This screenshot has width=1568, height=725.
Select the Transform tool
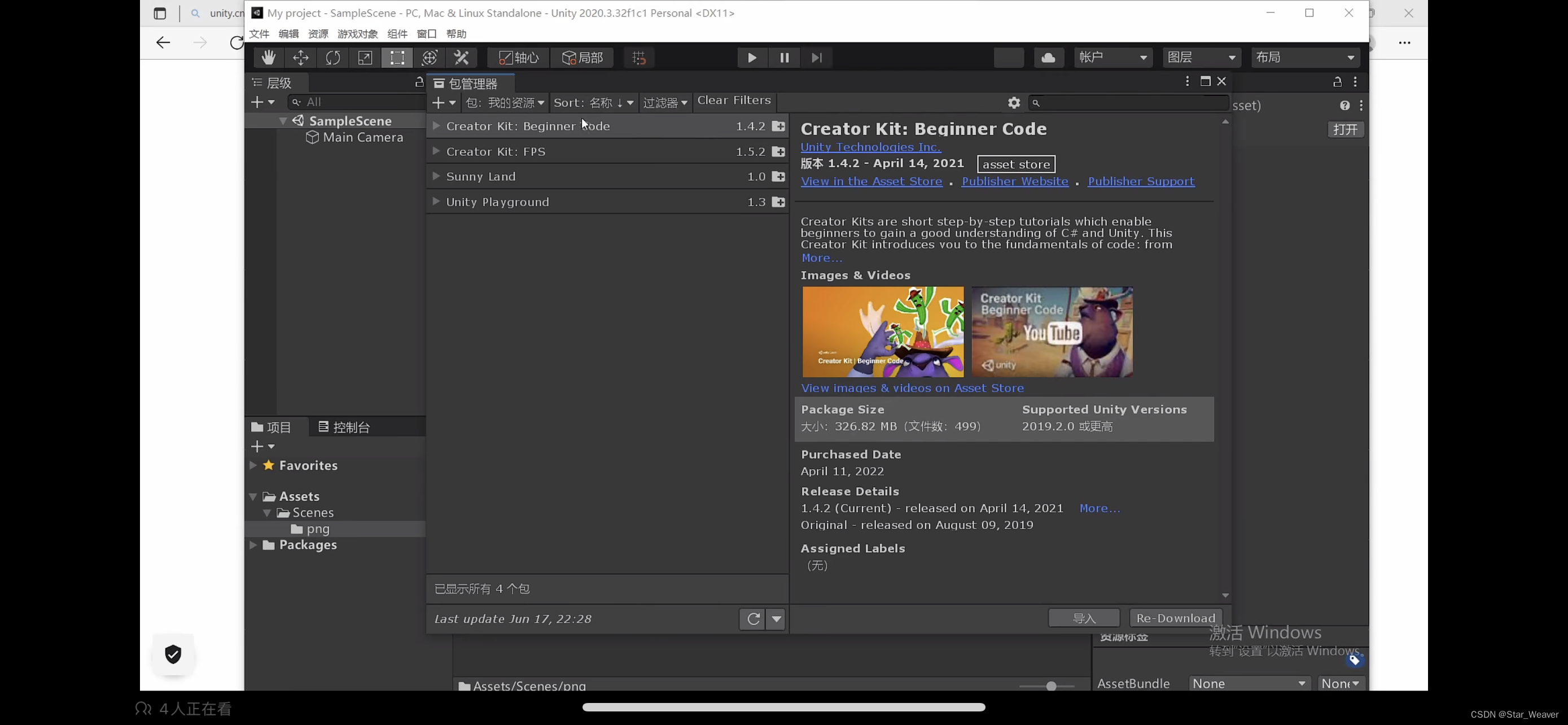coord(429,58)
